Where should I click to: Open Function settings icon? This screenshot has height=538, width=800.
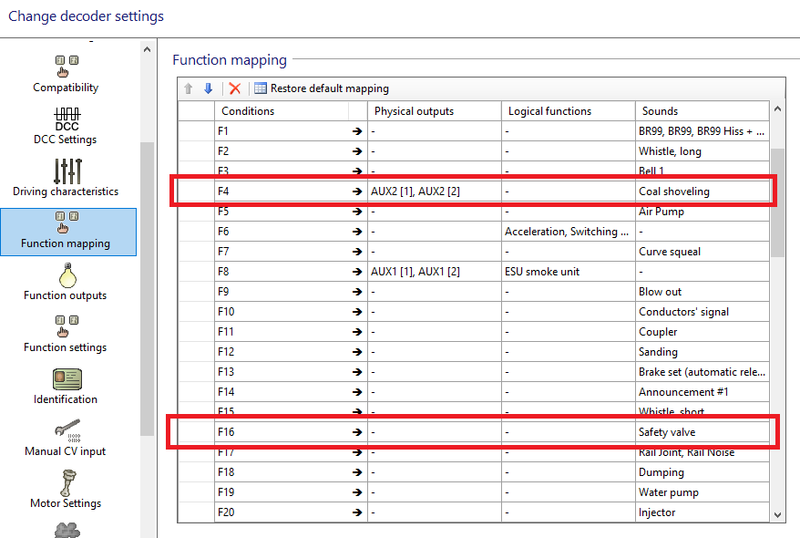coord(66,326)
